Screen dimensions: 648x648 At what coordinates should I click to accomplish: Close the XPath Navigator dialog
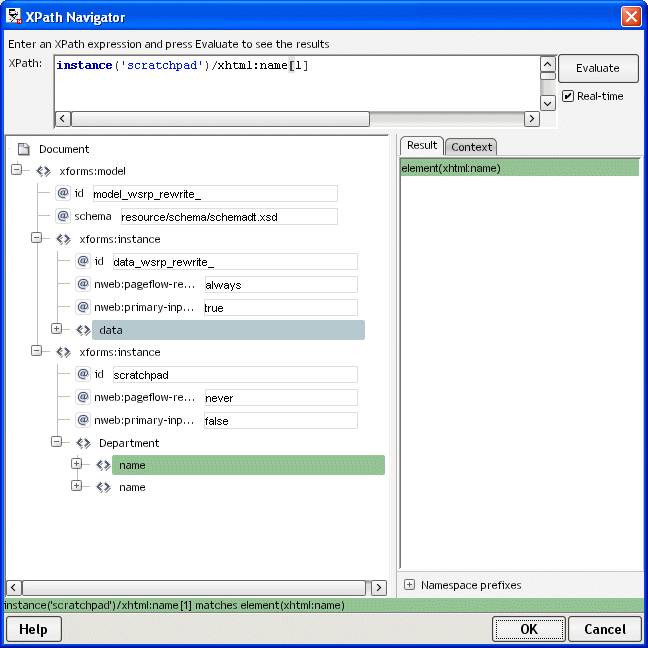coord(631,17)
